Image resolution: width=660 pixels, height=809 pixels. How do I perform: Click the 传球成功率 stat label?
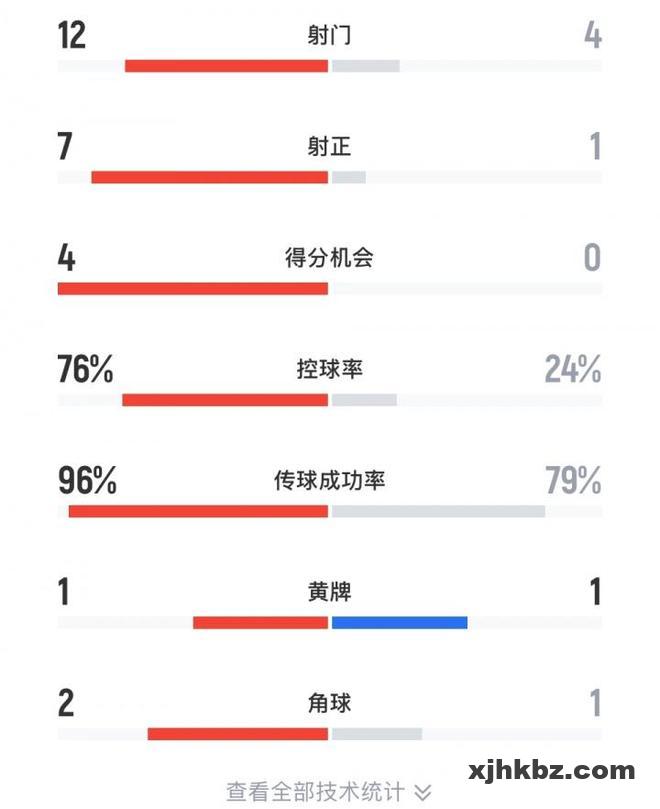coord(329,480)
